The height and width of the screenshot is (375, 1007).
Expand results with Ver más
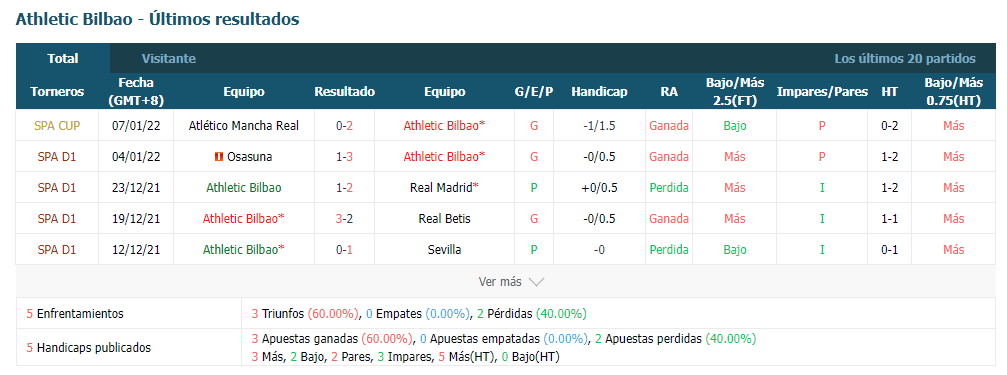[512, 282]
